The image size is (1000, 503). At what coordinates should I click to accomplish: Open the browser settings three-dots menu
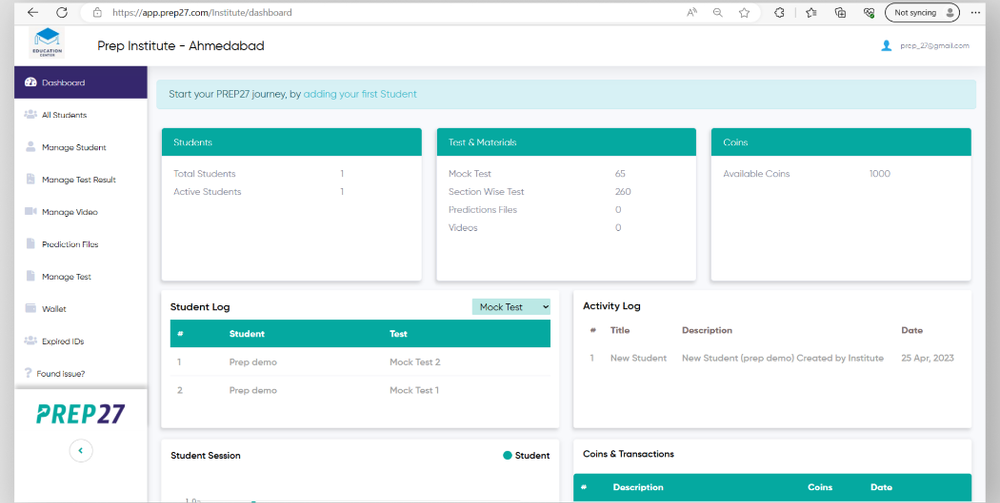coord(976,12)
